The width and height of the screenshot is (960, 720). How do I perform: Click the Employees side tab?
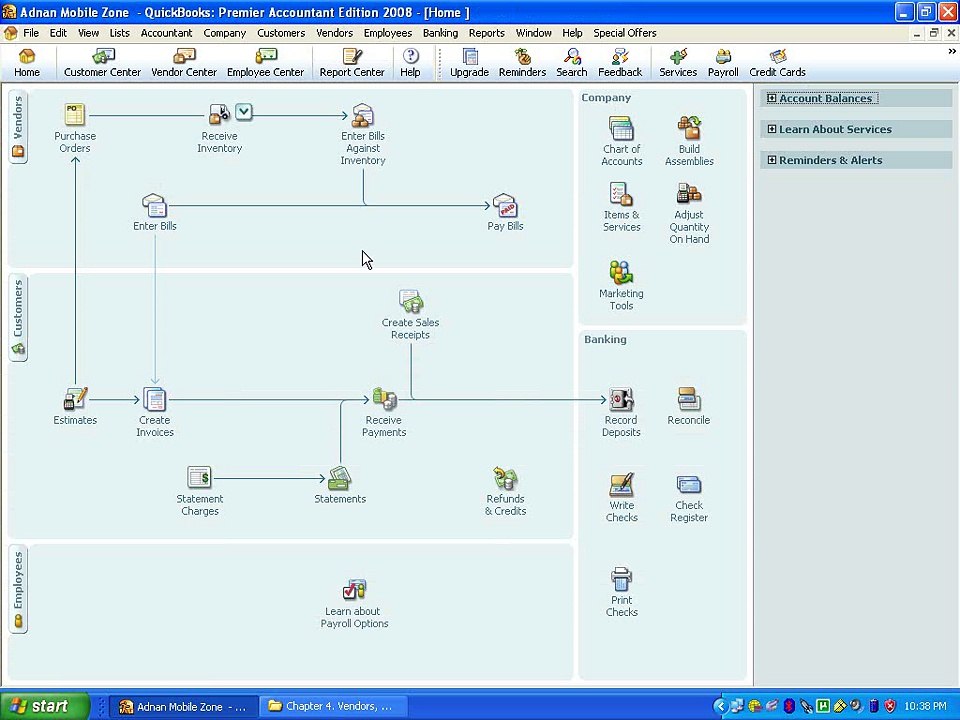[x=18, y=589]
